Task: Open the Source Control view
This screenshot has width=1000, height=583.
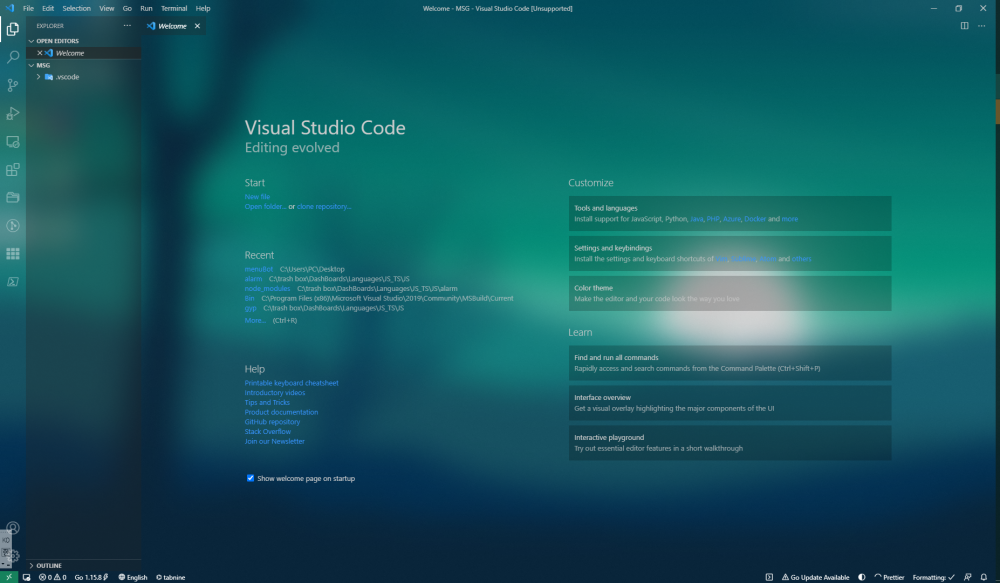Action: point(13,85)
